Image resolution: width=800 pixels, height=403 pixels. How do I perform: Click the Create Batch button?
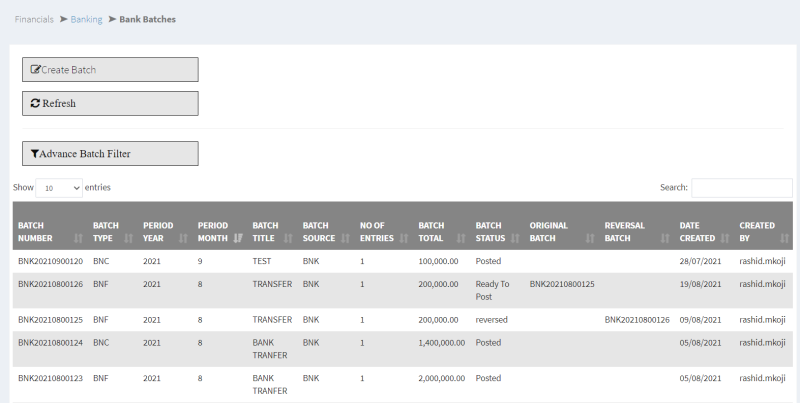point(110,69)
